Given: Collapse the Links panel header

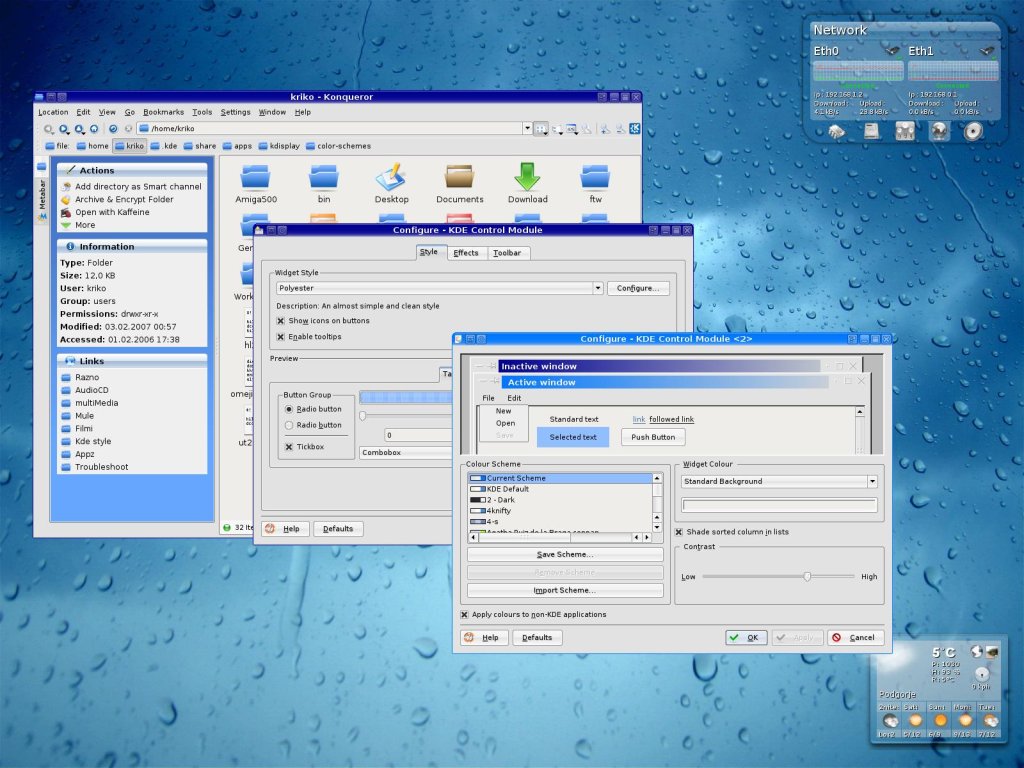Looking at the screenshot, I should pyautogui.click(x=132, y=361).
